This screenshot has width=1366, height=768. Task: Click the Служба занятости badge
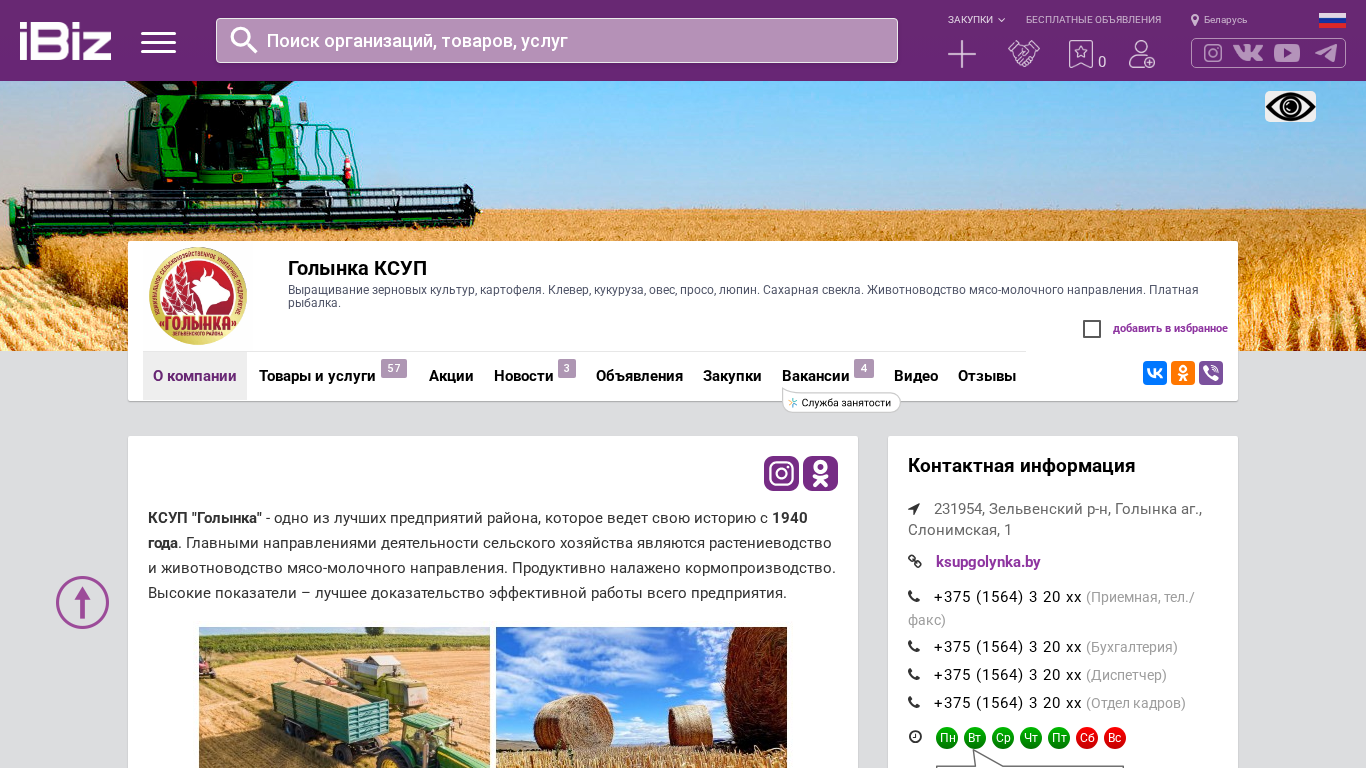tap(841, 402)
